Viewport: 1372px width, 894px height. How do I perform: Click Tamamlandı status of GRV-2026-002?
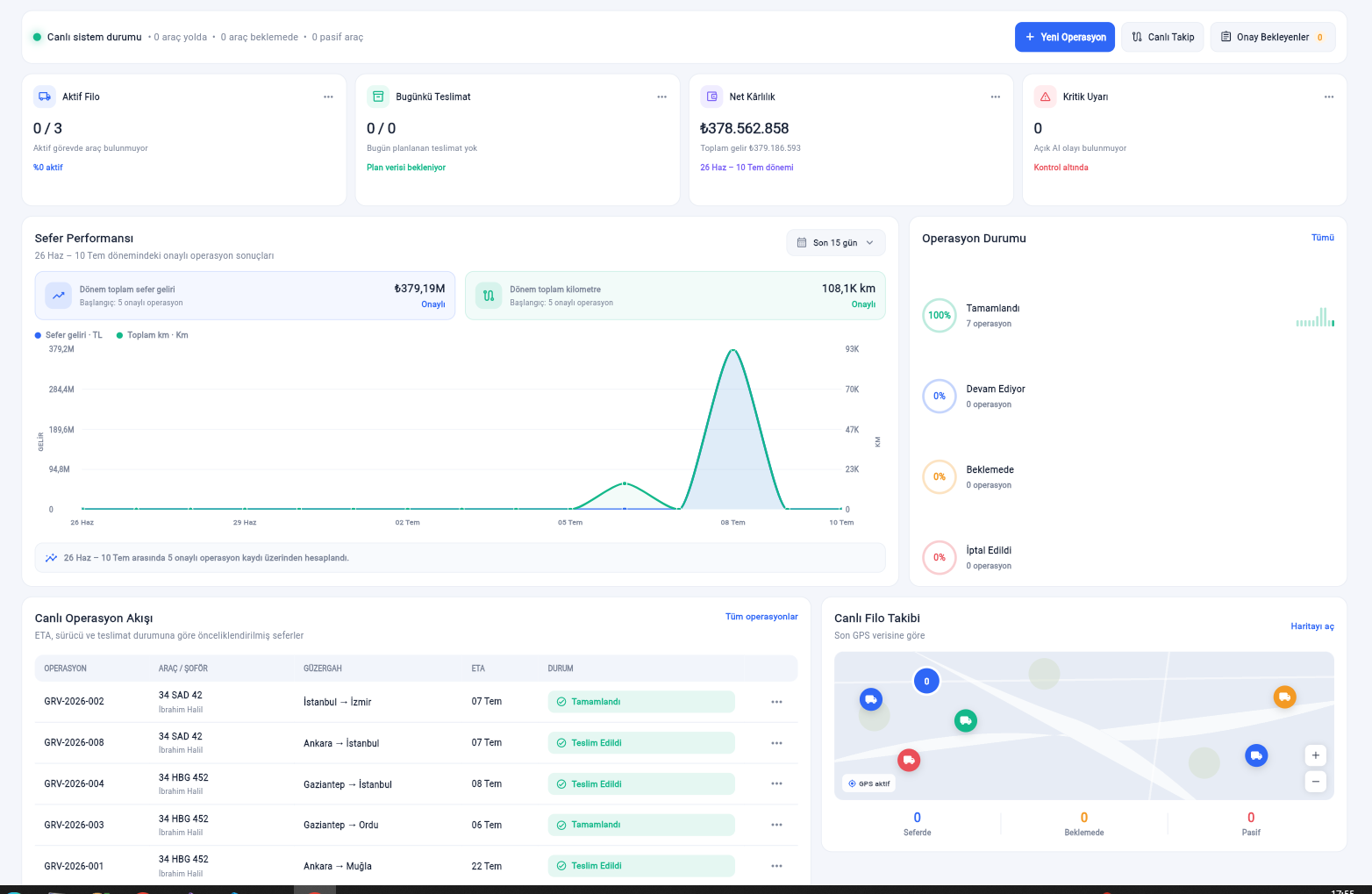click(641, 702)
